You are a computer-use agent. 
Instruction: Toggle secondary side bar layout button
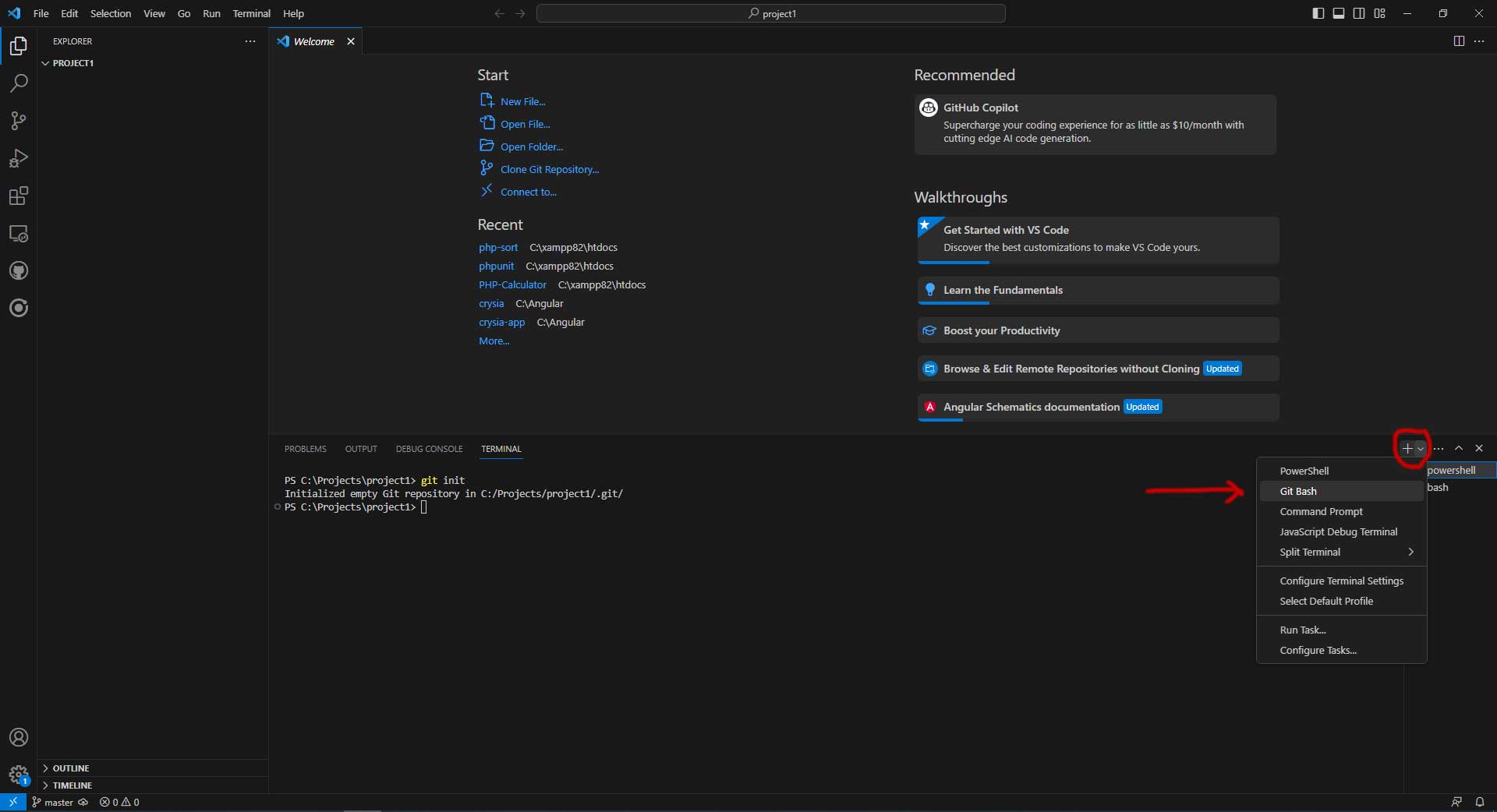coord(1359,13)
